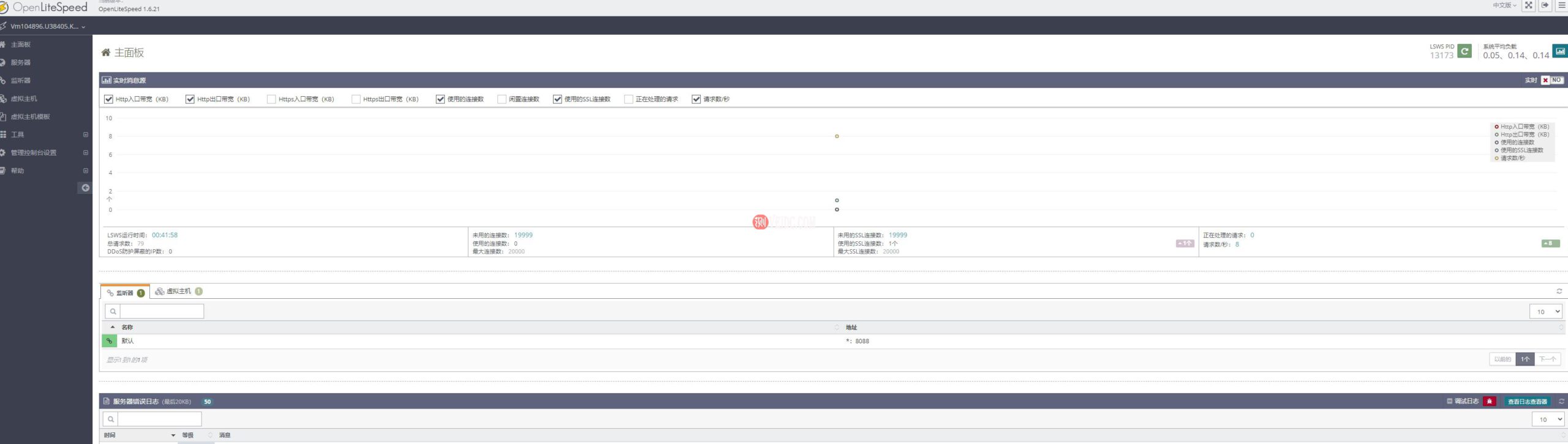The width and height of the screenshot is (1568, 444).
Task: Click the search icon in the listeners table
Action: tap(113, 311)
